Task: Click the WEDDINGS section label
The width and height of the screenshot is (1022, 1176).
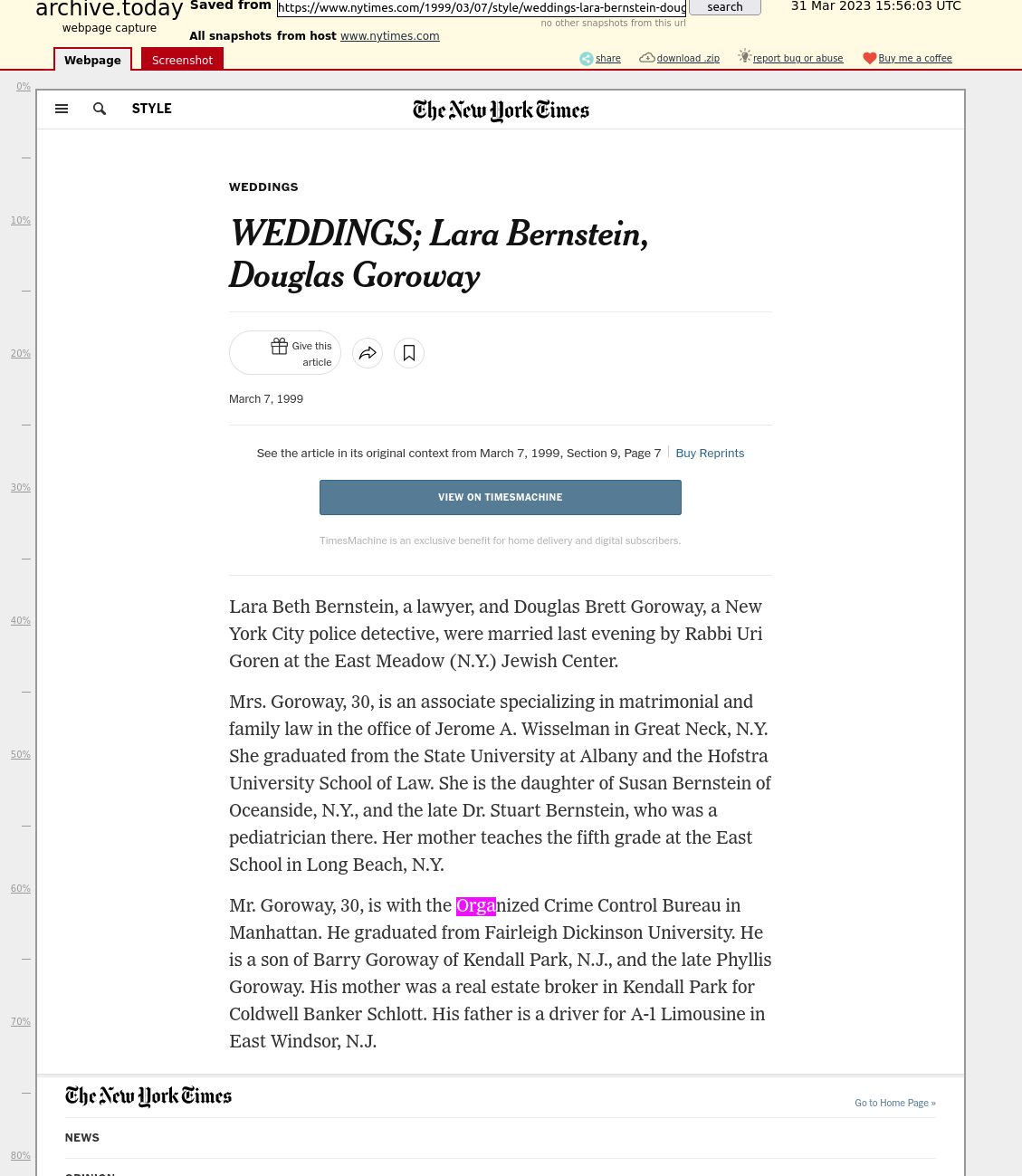Action: pyautogui.click(x=263, y=187)
